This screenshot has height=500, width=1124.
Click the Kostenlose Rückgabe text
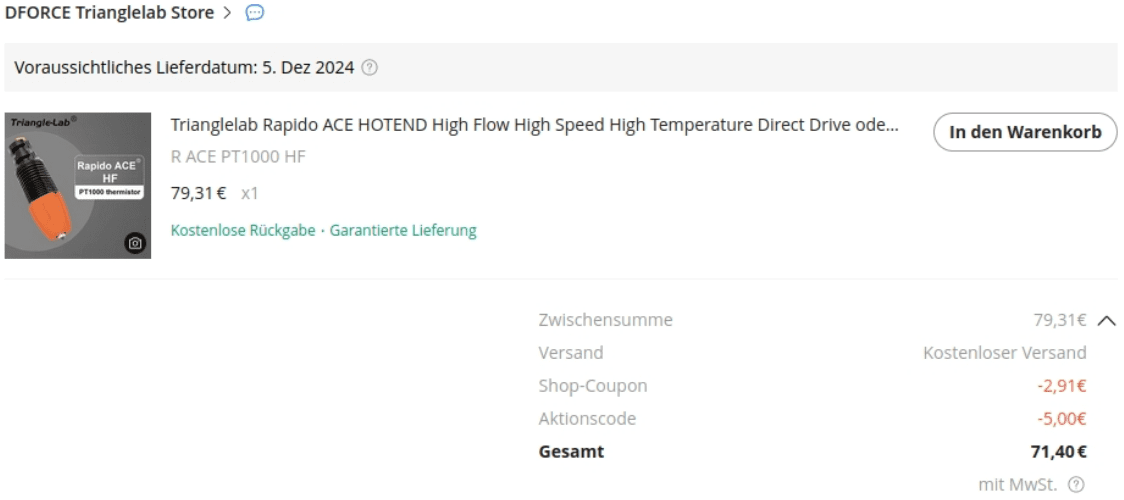pos(242,231)
